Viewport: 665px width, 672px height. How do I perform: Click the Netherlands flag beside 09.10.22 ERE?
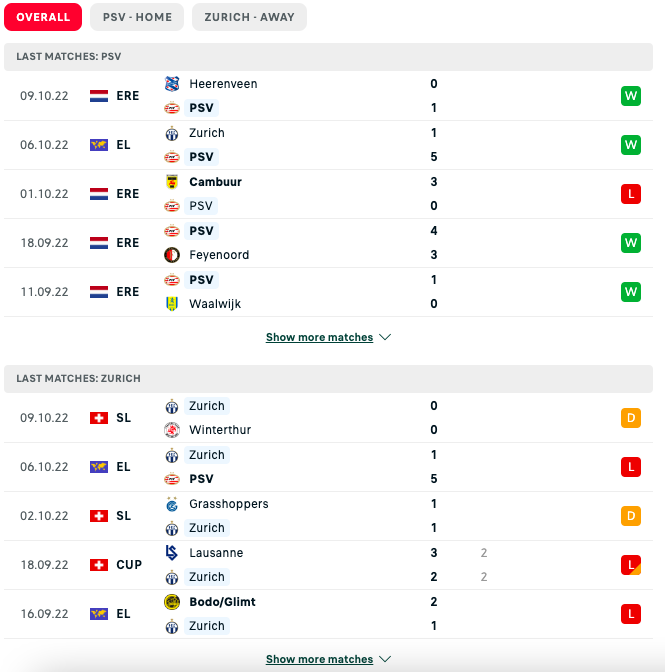(x=99, y=96)
